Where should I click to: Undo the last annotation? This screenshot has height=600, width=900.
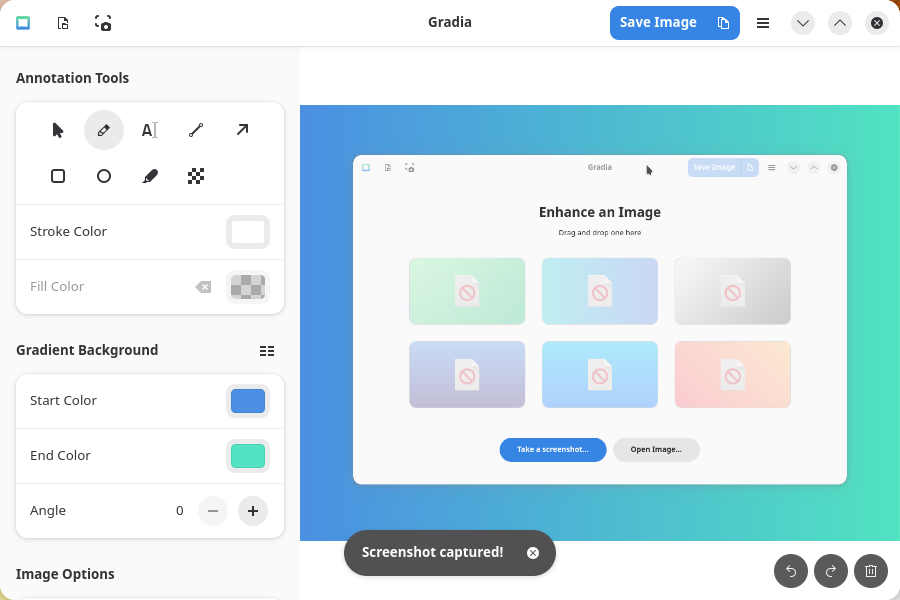791,571
